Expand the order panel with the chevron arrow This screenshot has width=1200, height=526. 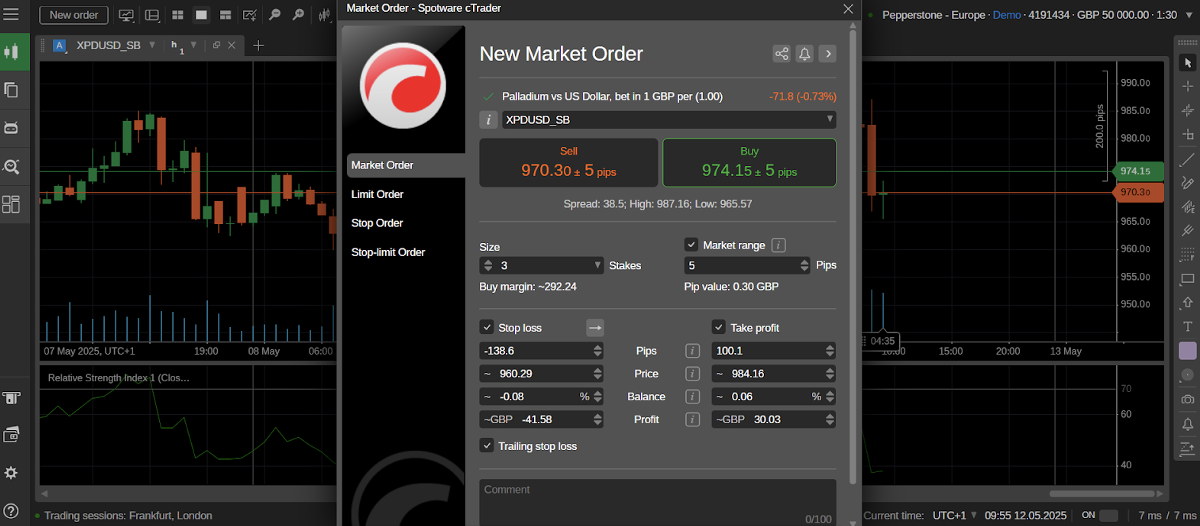[827, 54]
